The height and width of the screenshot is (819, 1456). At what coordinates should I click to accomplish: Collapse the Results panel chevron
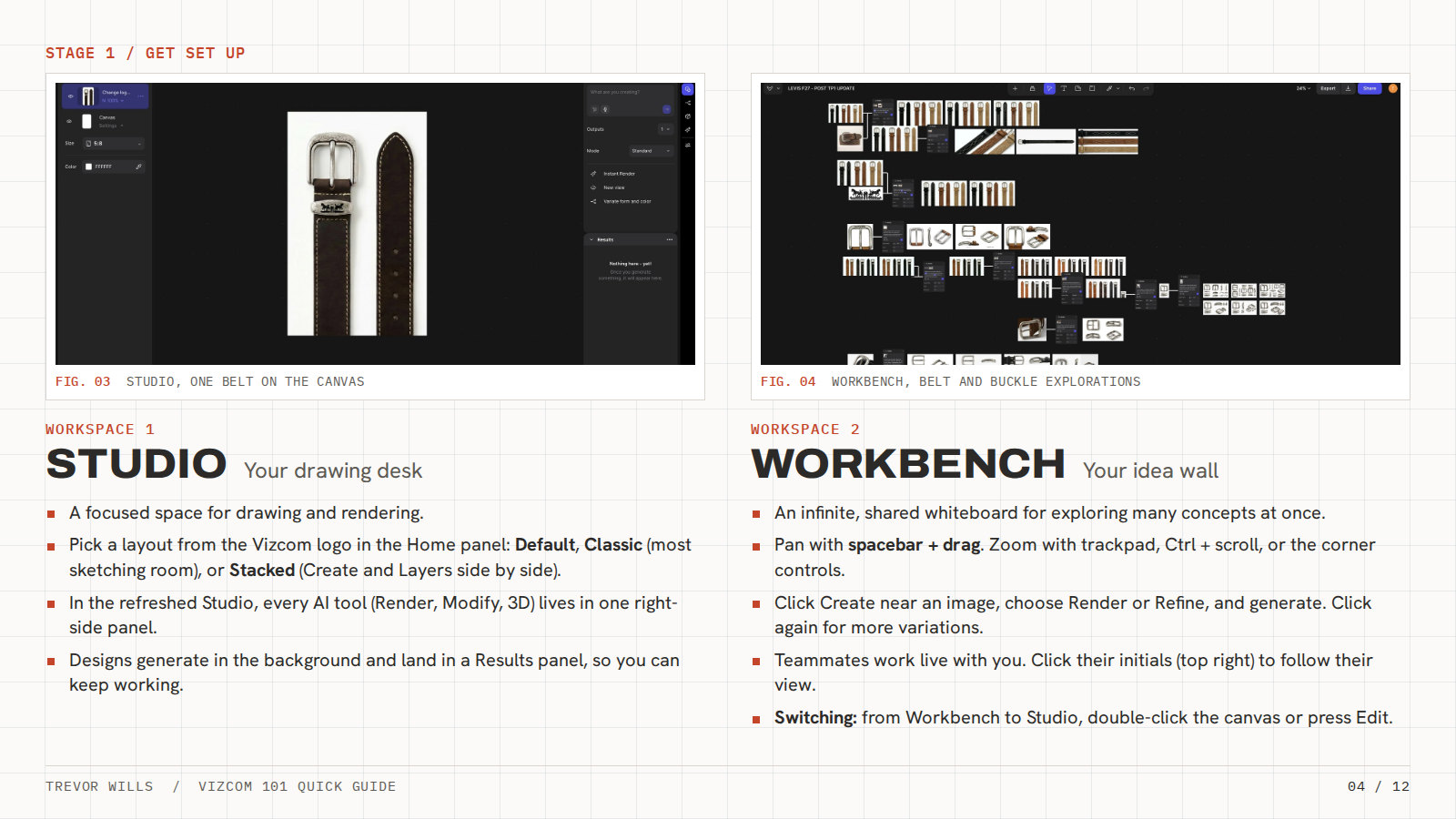coord(591,240)
